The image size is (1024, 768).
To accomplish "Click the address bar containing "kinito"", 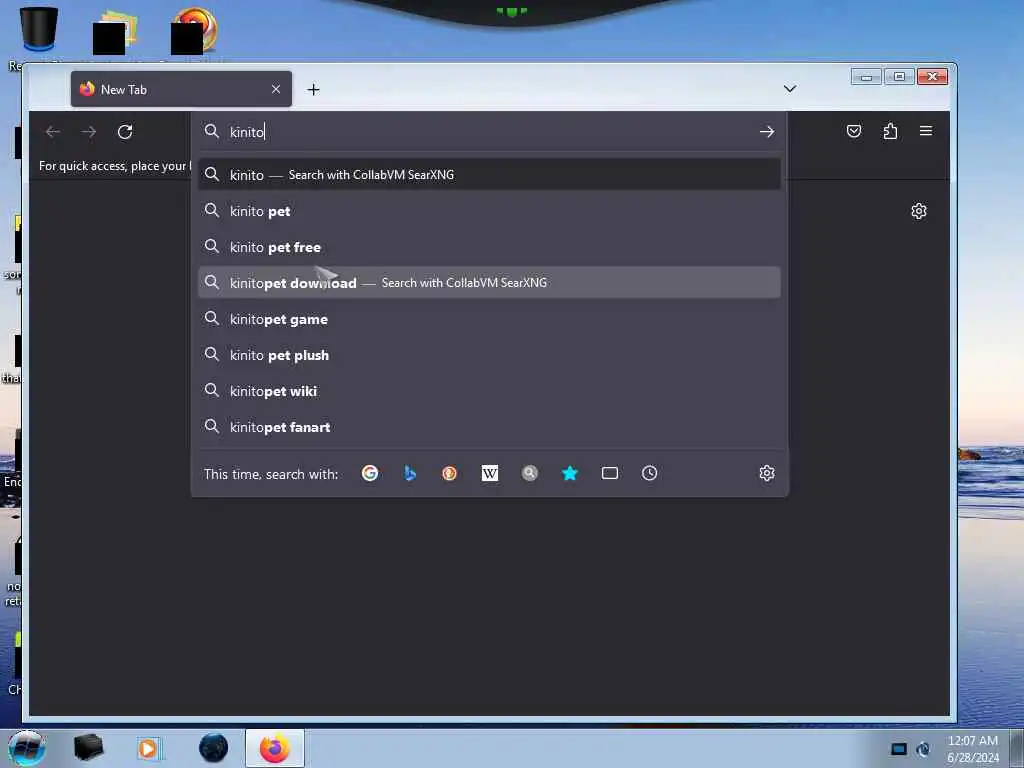I will [x=489, y=132].
